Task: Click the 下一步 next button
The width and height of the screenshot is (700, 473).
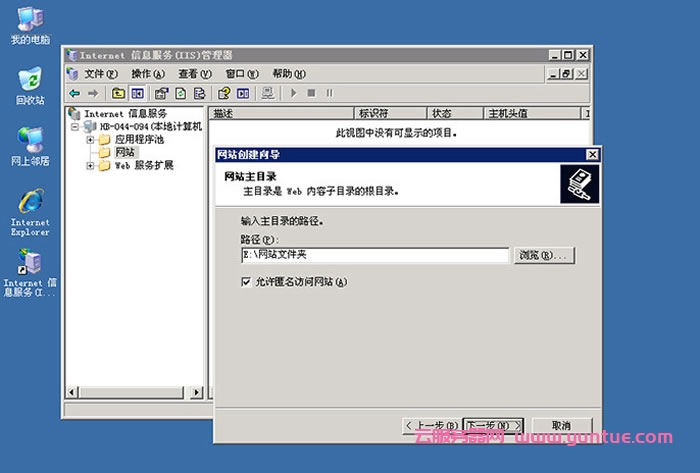Action: (494, 426)
